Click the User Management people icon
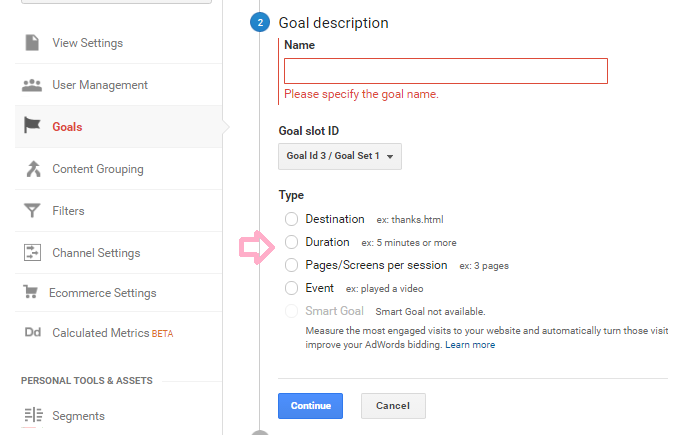The height and width of the screenshot is (435, 680). pos(32,85)
